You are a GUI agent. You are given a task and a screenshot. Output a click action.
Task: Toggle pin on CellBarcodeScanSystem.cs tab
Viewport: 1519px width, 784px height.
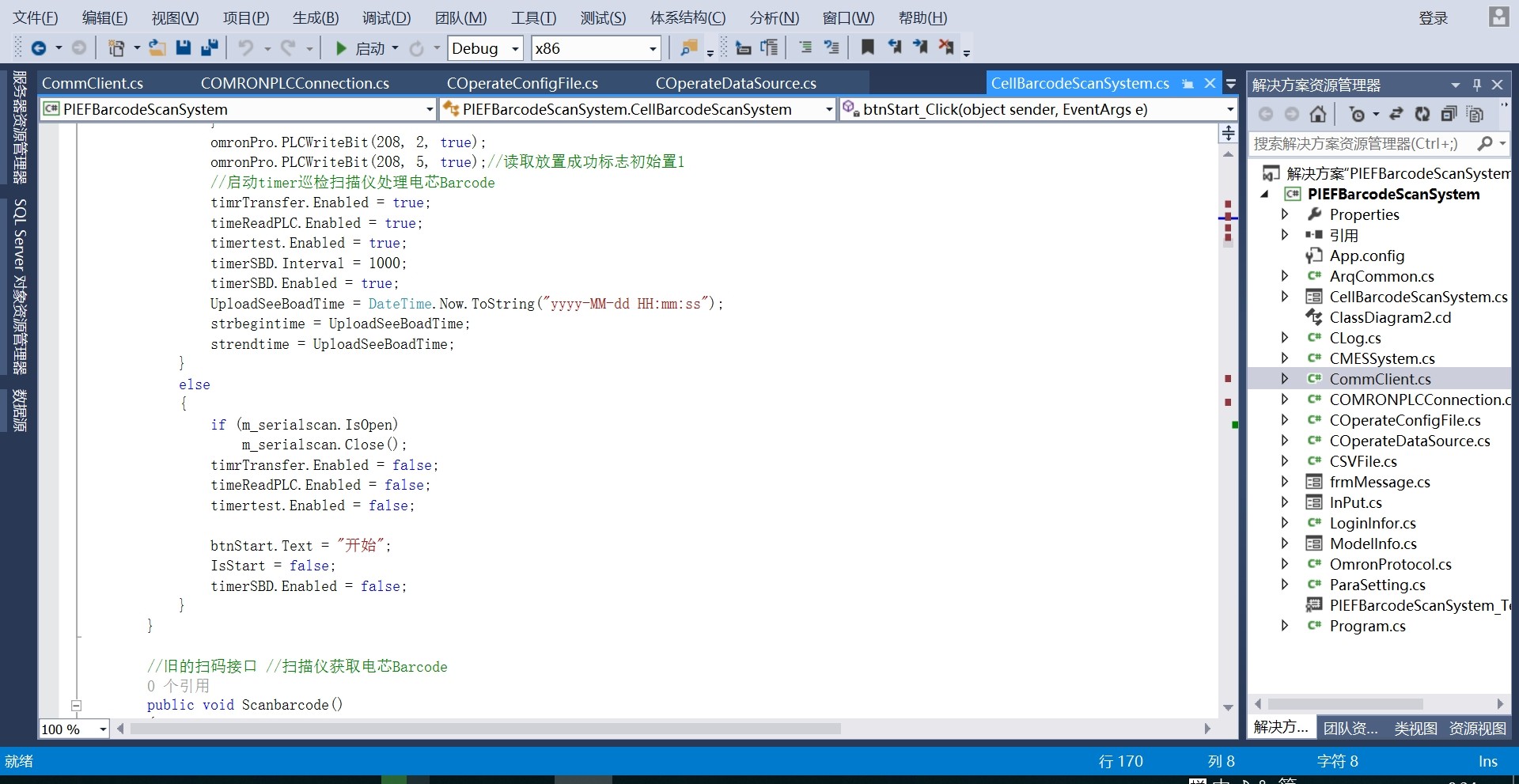[x=1188, y=84]
